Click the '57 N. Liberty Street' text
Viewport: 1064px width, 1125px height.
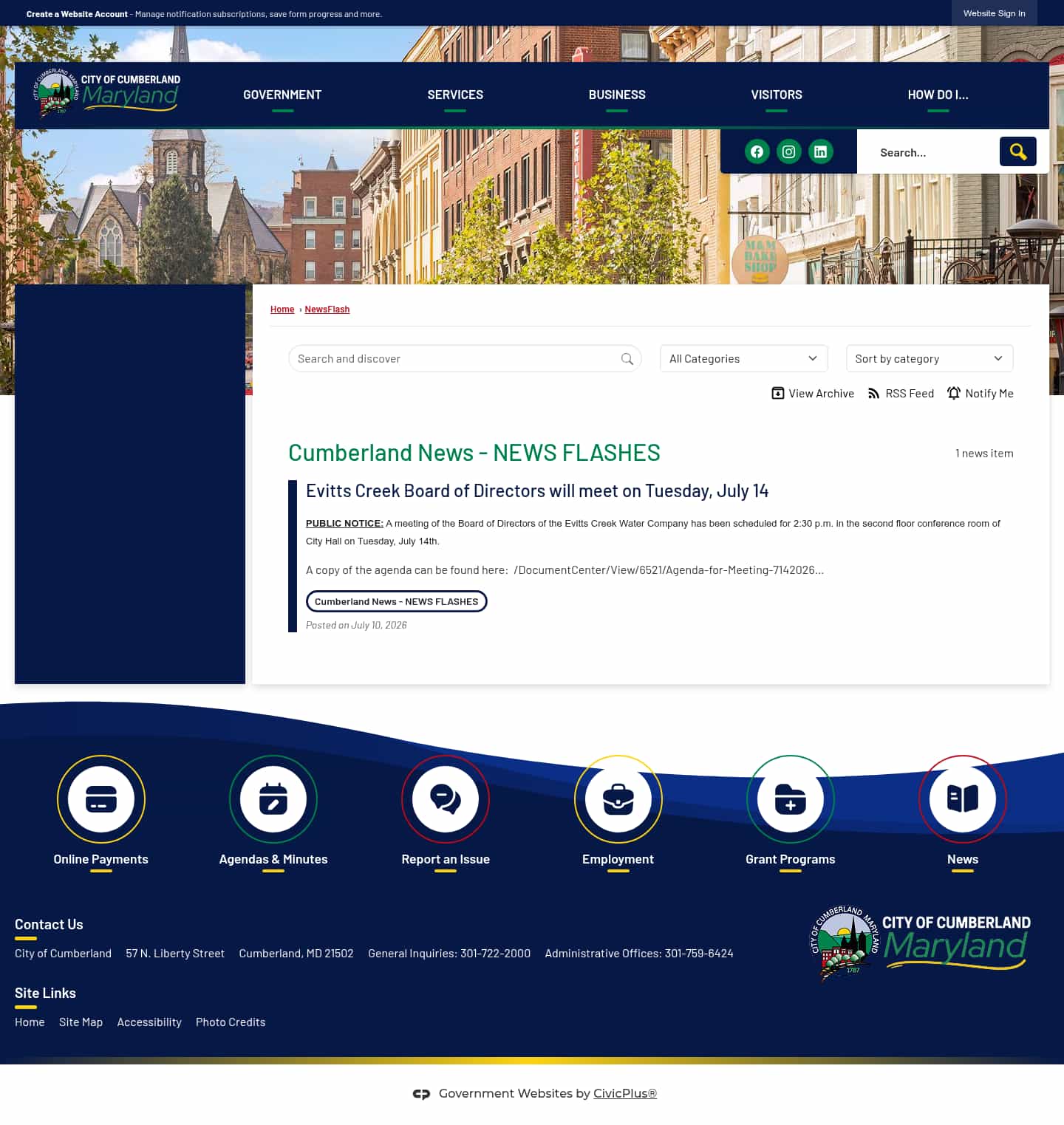[x=175, y=954]
